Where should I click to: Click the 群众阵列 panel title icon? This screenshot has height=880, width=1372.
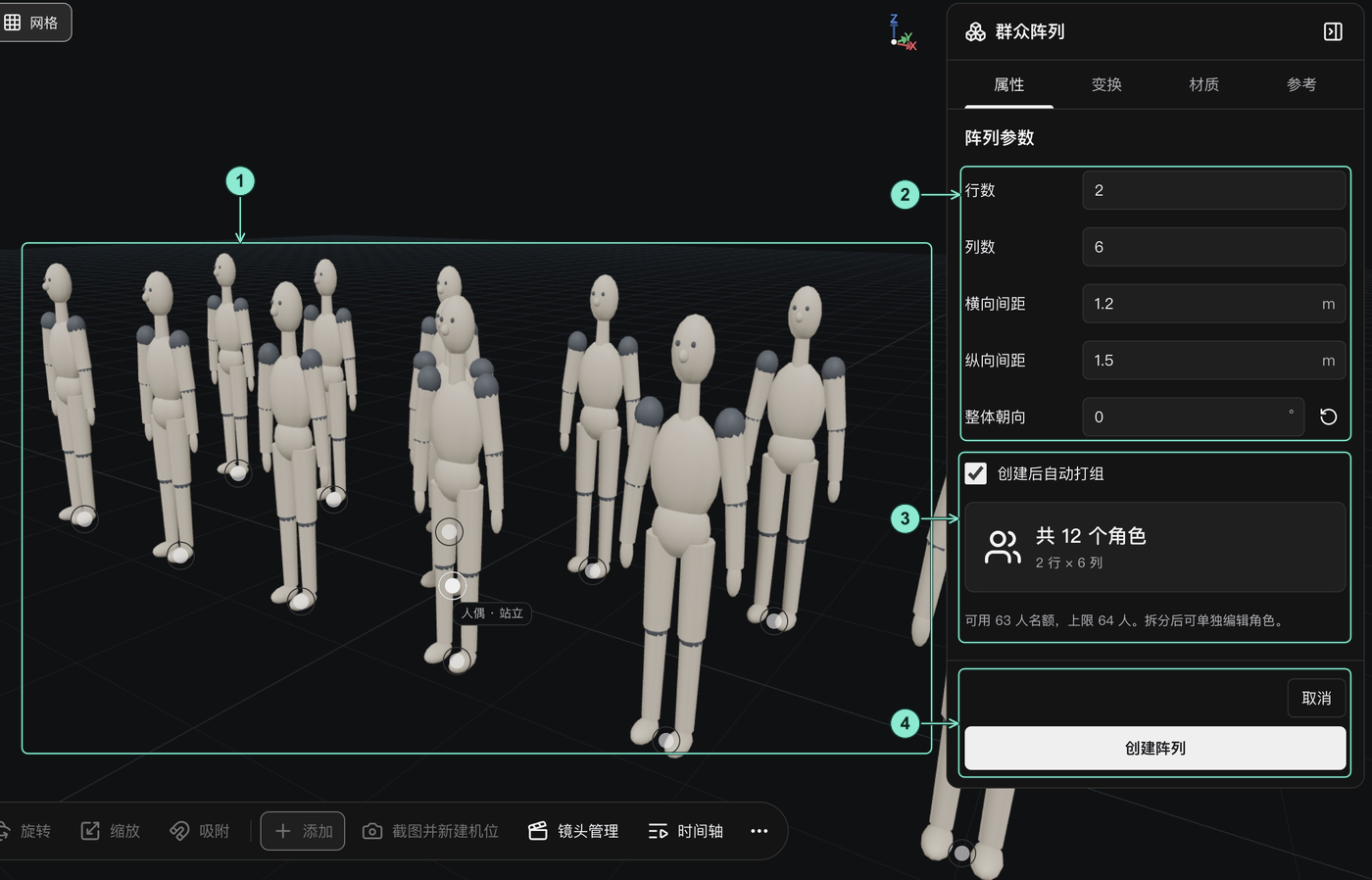click(x=975, y=31)
